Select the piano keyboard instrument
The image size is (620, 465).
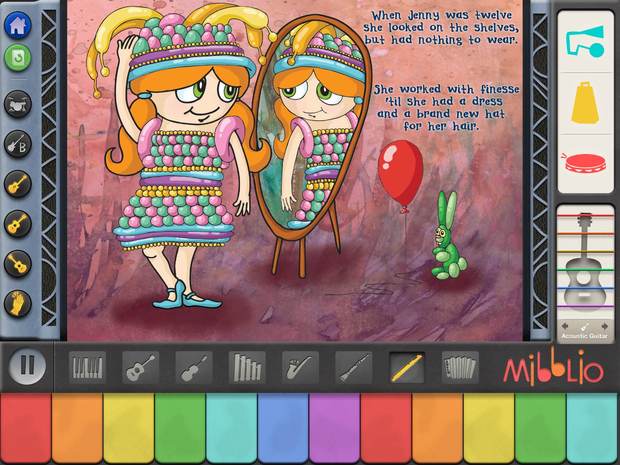click(x=87, y=367)
